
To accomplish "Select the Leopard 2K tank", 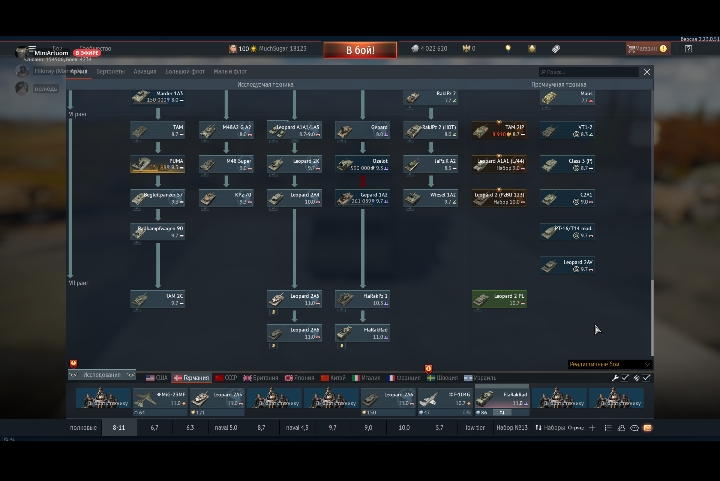I will click(294, 164).
